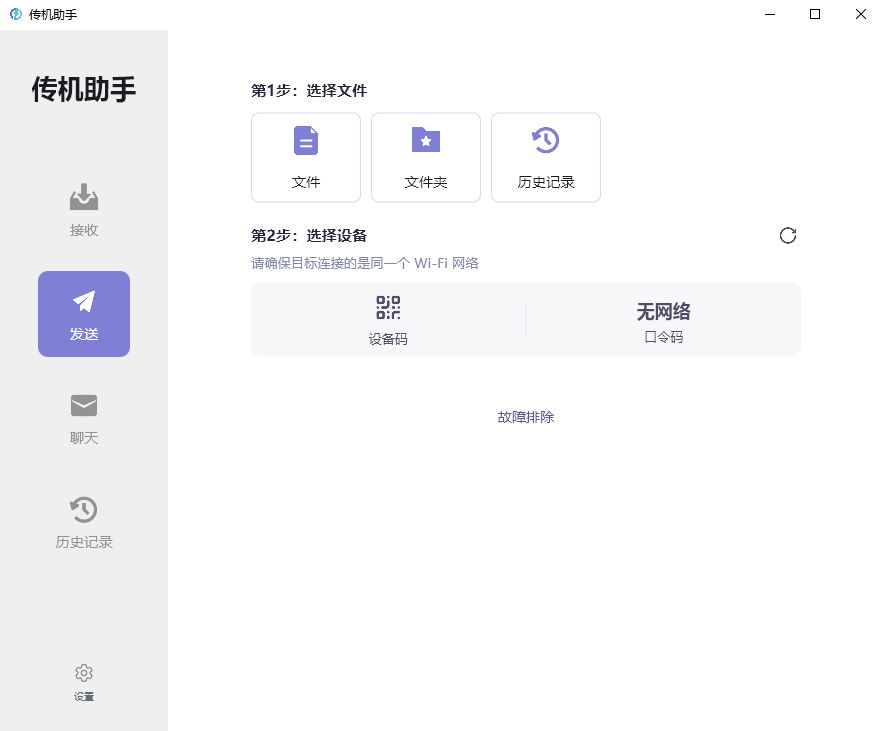The width and height of the screenshot is (884, 731).
Task: Select the 文件 card to choose files
Action: coord(306,157)
